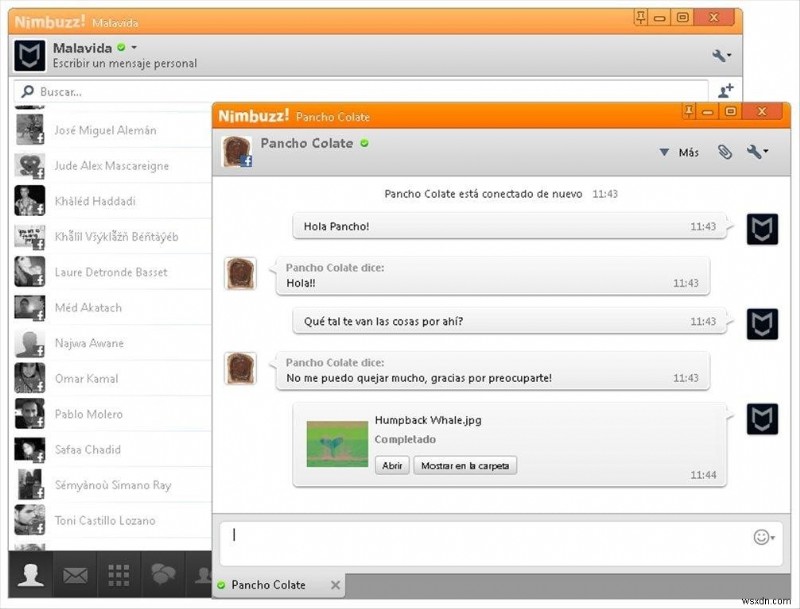Image resolution: width=800 pixels, height=609 pixels.
Task: Click Escribir un mensaje personal field
Action: [x=125, y=63]
